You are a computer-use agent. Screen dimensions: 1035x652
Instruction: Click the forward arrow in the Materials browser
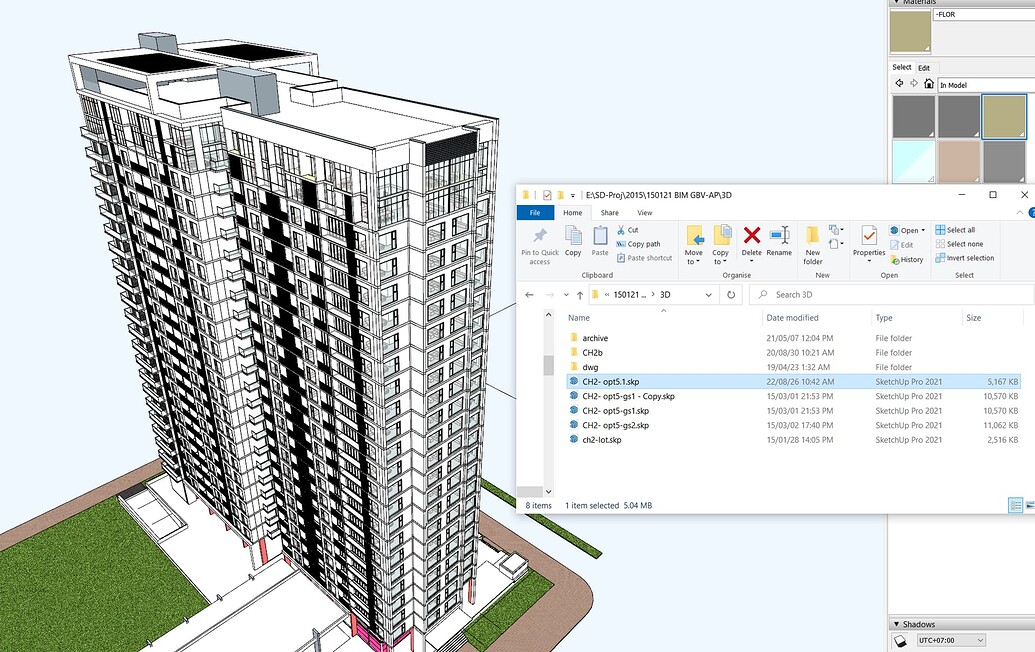coord(914,83)
